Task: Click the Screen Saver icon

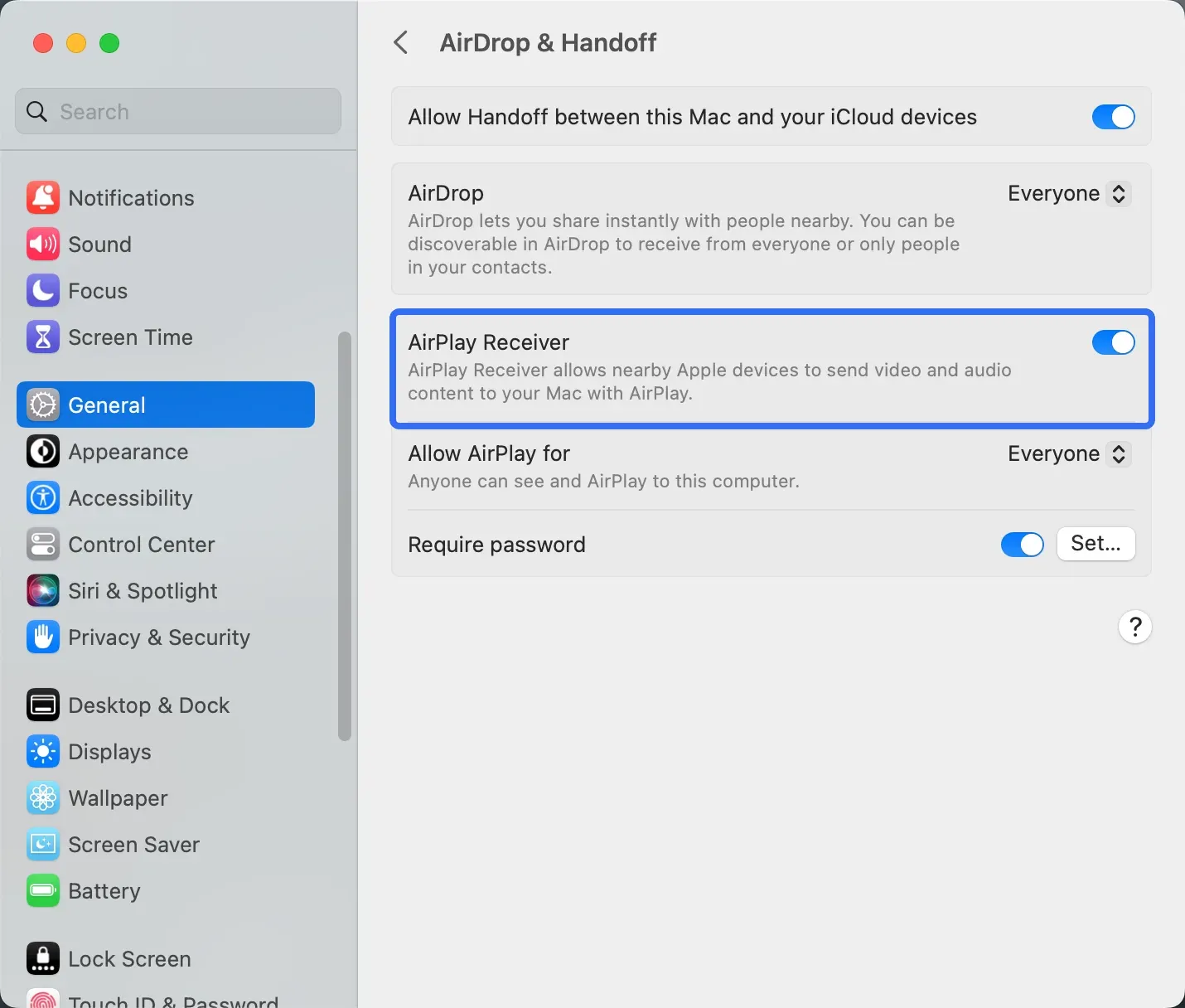Action: click(x=43, y=844)
